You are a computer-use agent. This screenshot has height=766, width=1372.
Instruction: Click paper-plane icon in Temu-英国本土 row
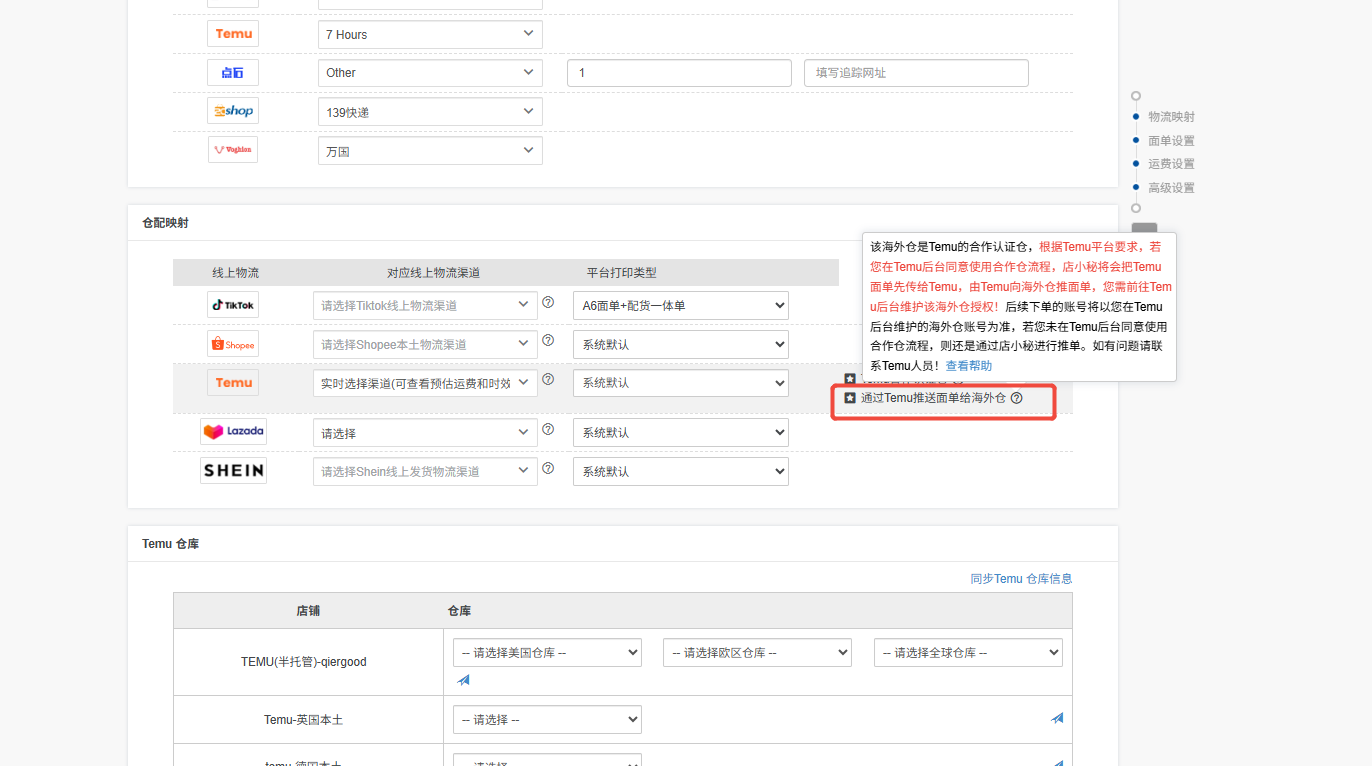click(1057, 718)
